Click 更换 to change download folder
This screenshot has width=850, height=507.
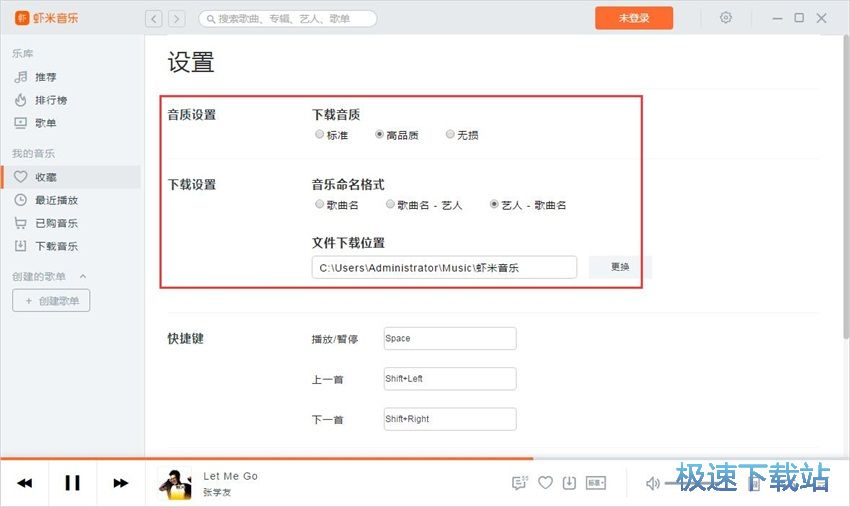(x=620, y=267)
